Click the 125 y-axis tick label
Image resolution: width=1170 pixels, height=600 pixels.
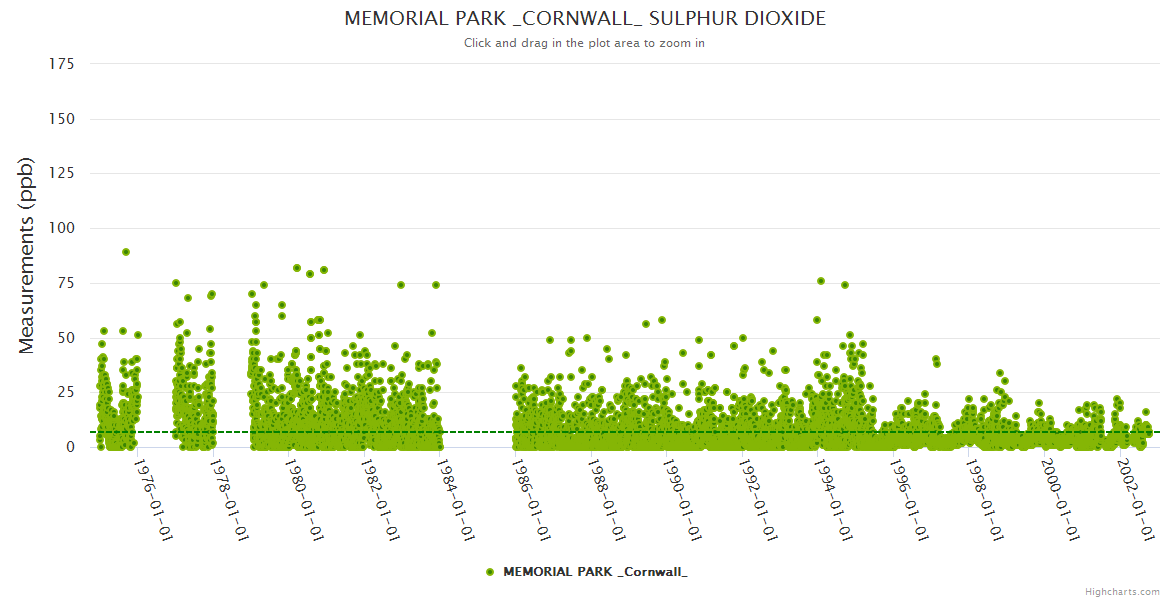coord(62,174)
